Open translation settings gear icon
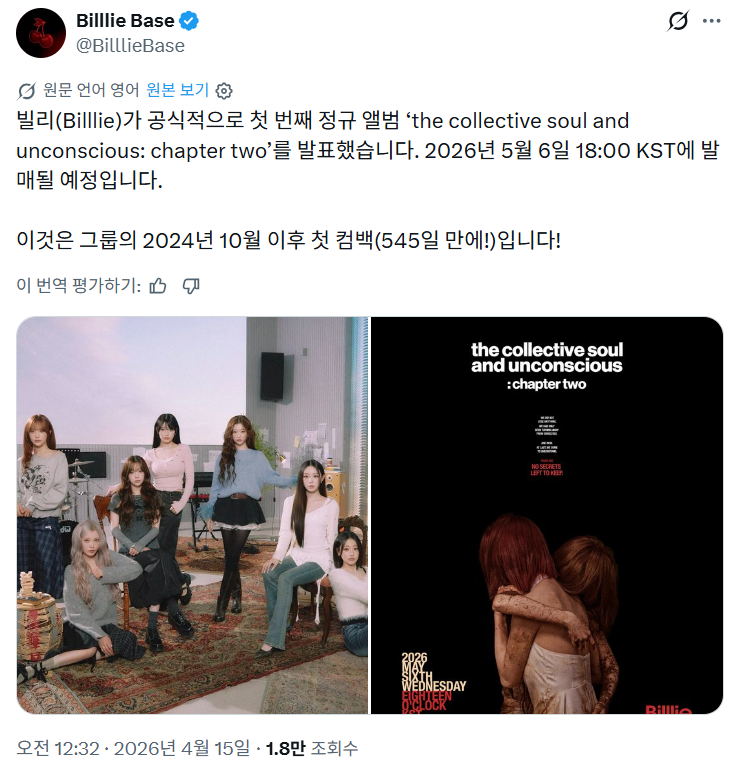This screenshot has height=774, width=742. pyautogui.click(x=224, y=91)
